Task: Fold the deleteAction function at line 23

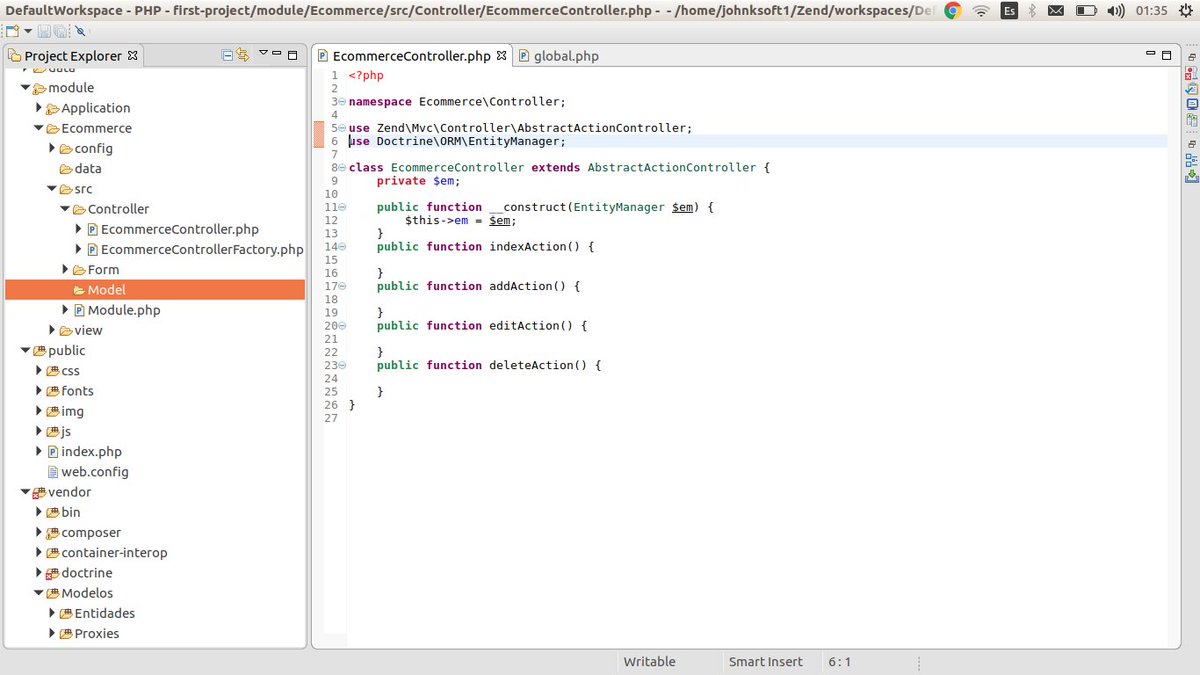Action: [342, 365]
